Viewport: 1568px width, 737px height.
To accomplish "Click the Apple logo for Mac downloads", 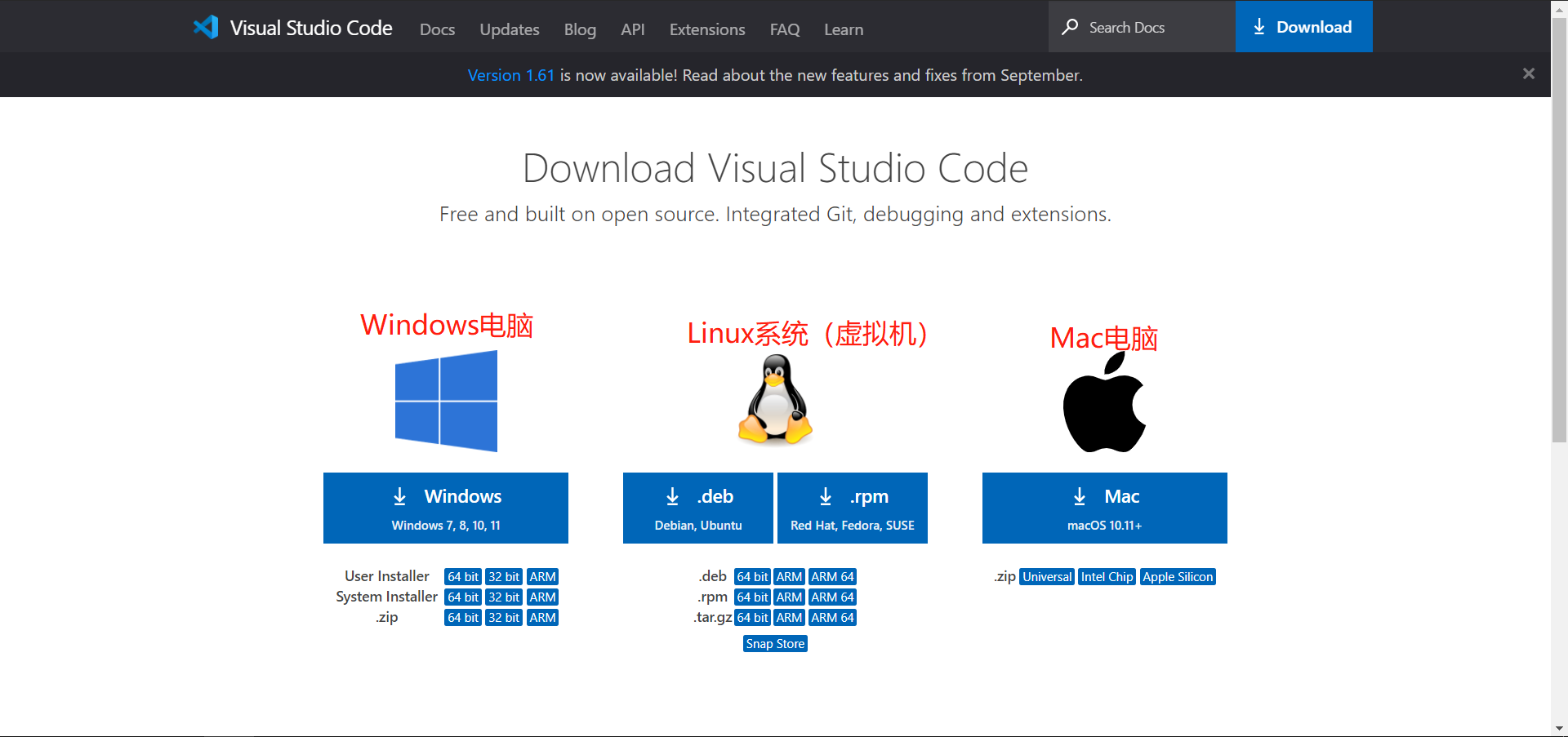I will [1104, 401].
